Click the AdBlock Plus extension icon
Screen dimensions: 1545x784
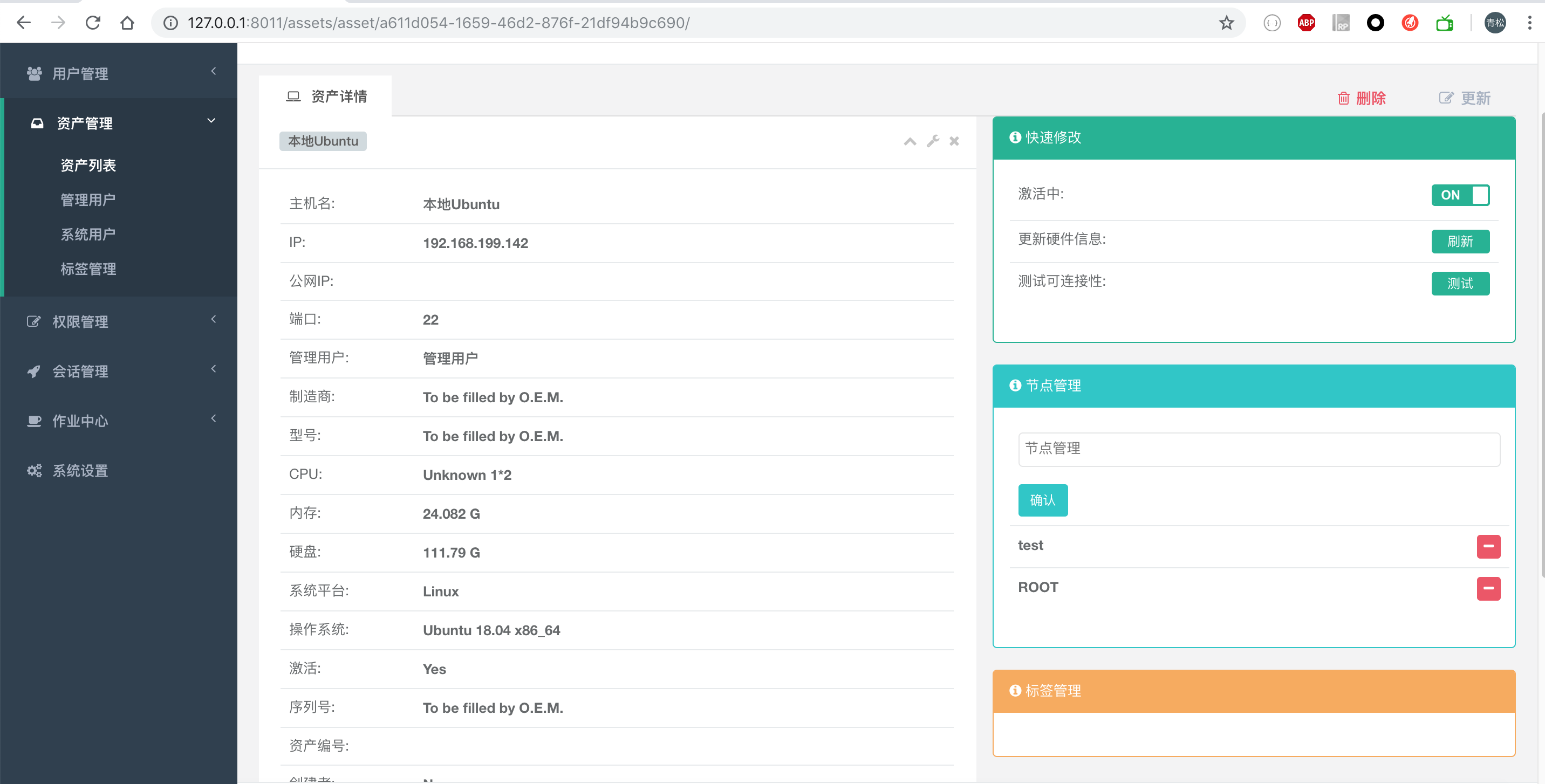(1307, 23)
